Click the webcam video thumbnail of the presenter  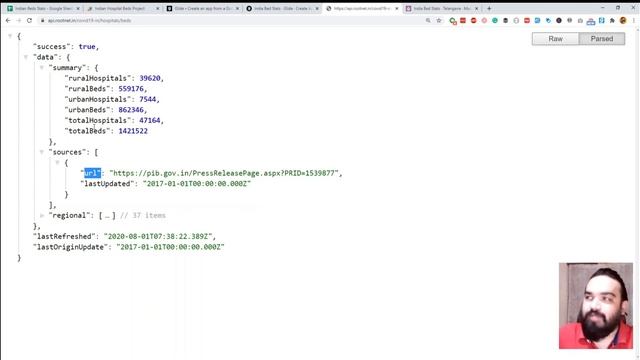pos(596,306)
